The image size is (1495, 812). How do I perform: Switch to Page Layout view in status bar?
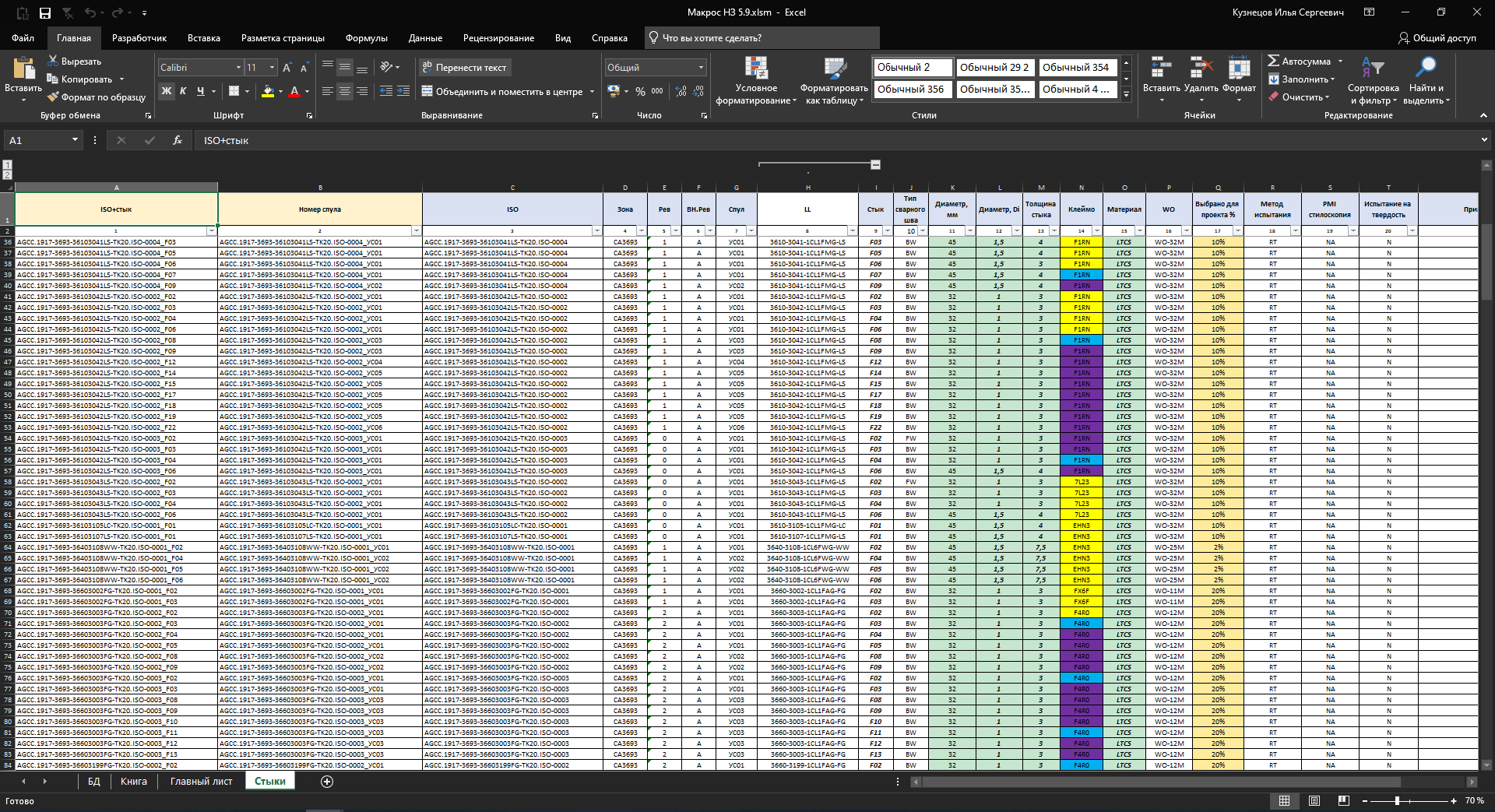(1314, 800)
